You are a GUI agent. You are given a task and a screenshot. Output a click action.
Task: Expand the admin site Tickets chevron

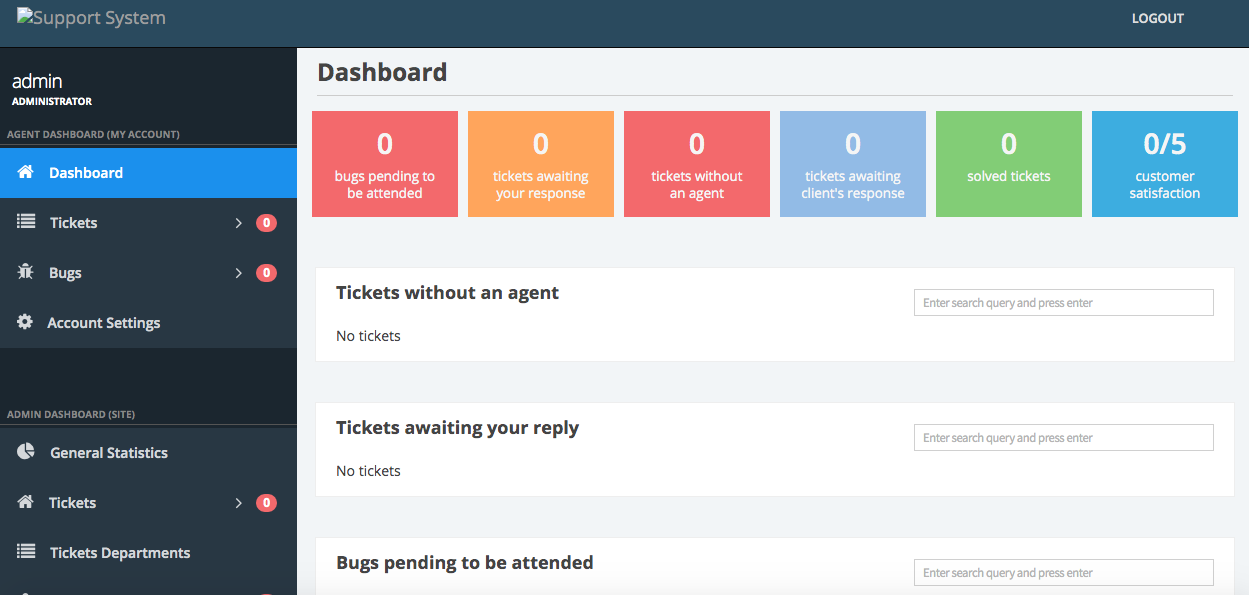pos(238,503)
